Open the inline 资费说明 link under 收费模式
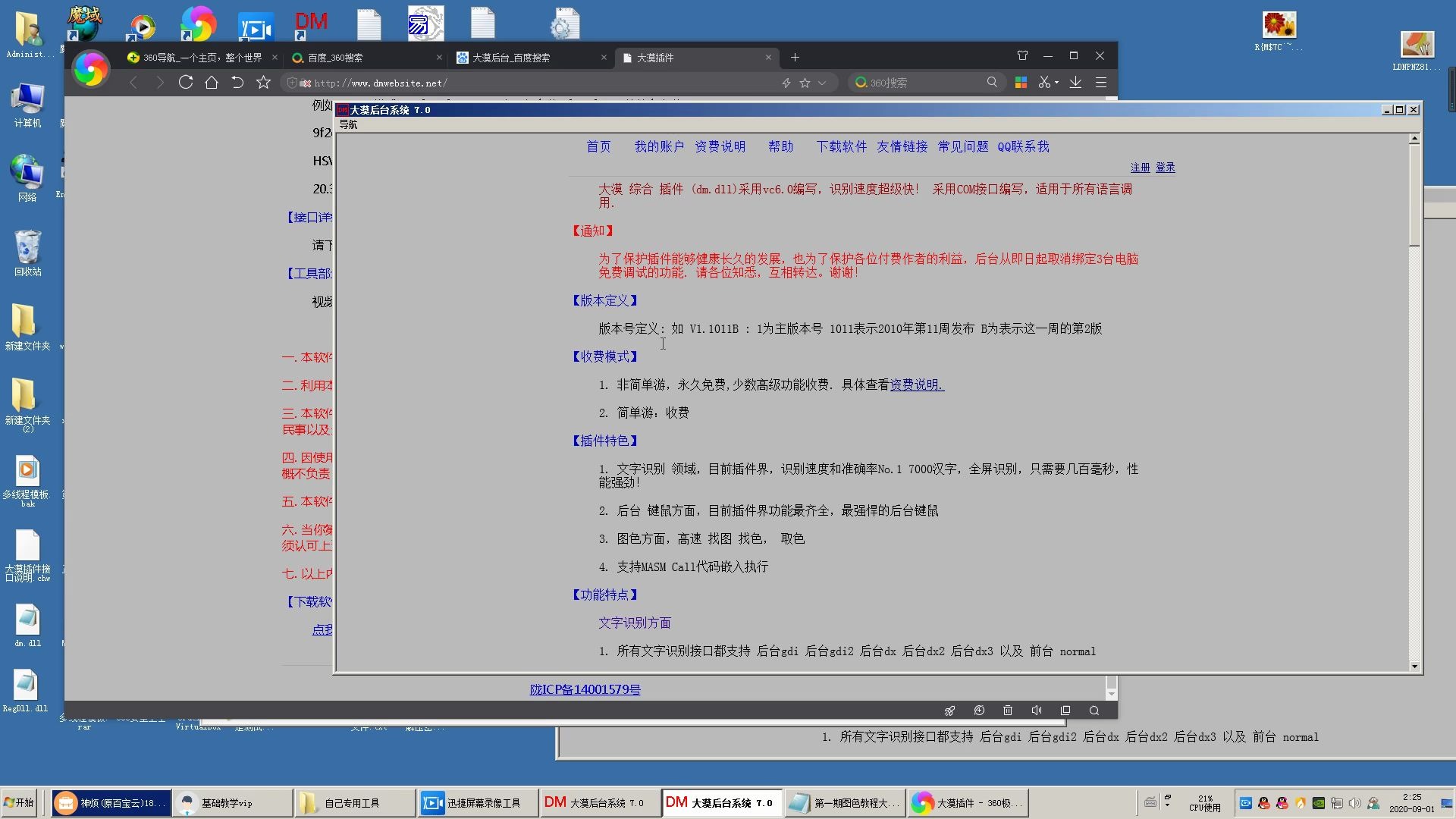Viewport: 1456px width, 819px height. 917,385
